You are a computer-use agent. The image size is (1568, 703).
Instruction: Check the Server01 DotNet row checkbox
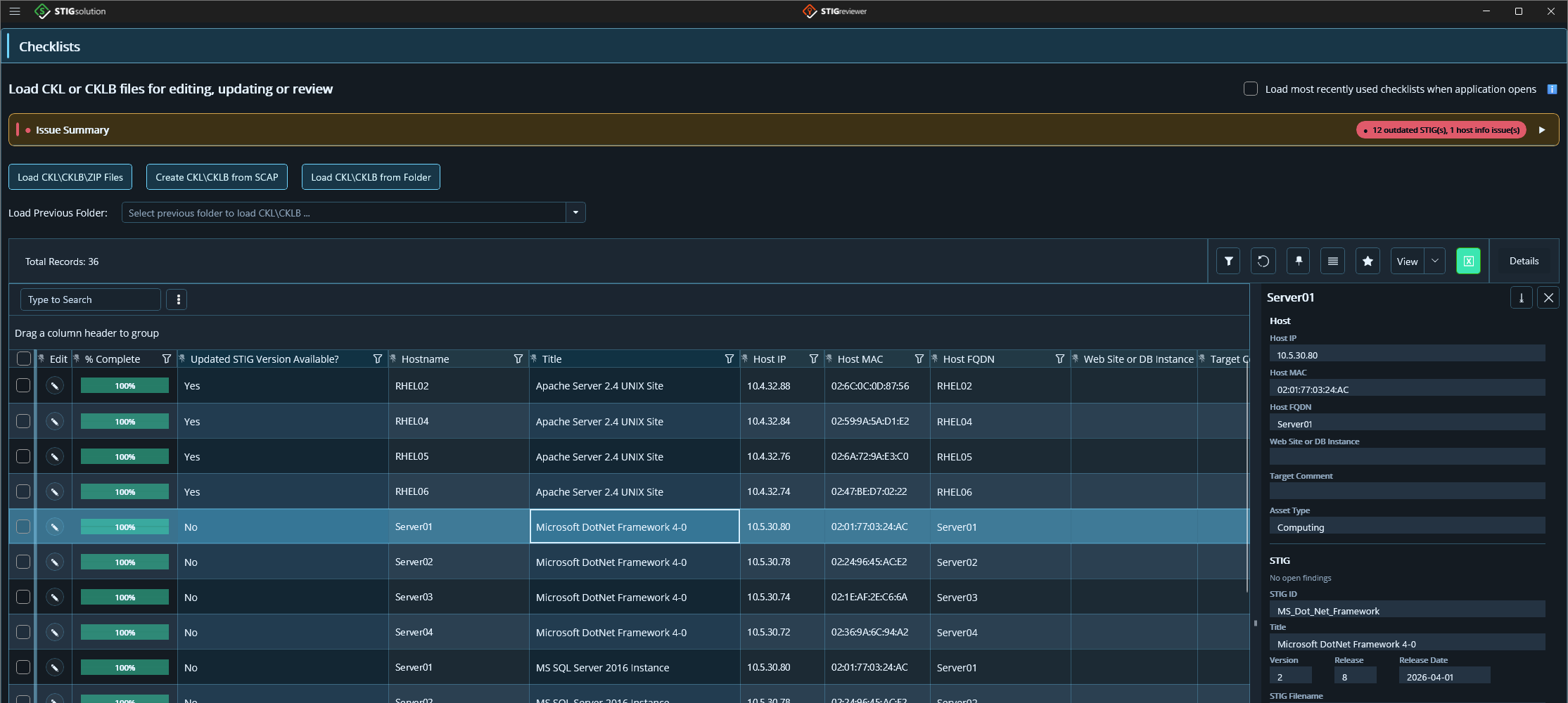(x=23, y=526)
